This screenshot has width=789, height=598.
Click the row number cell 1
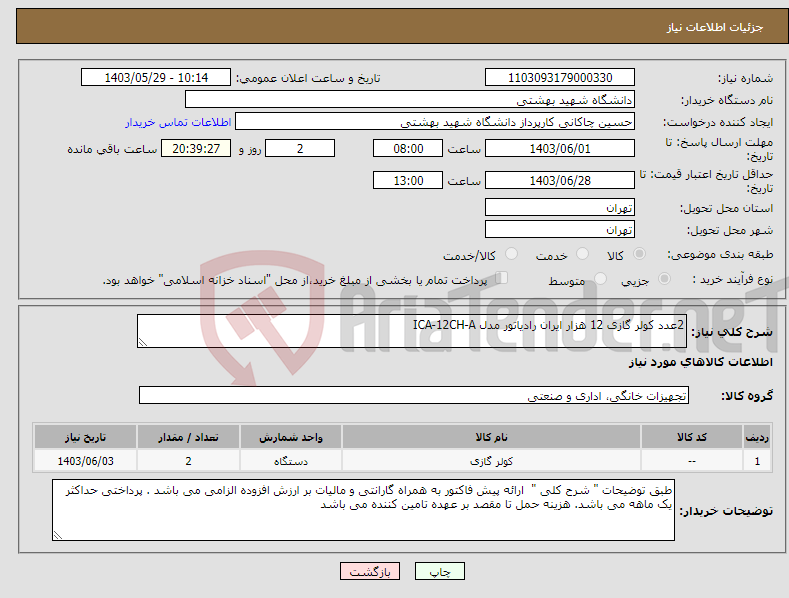[757, 461]
